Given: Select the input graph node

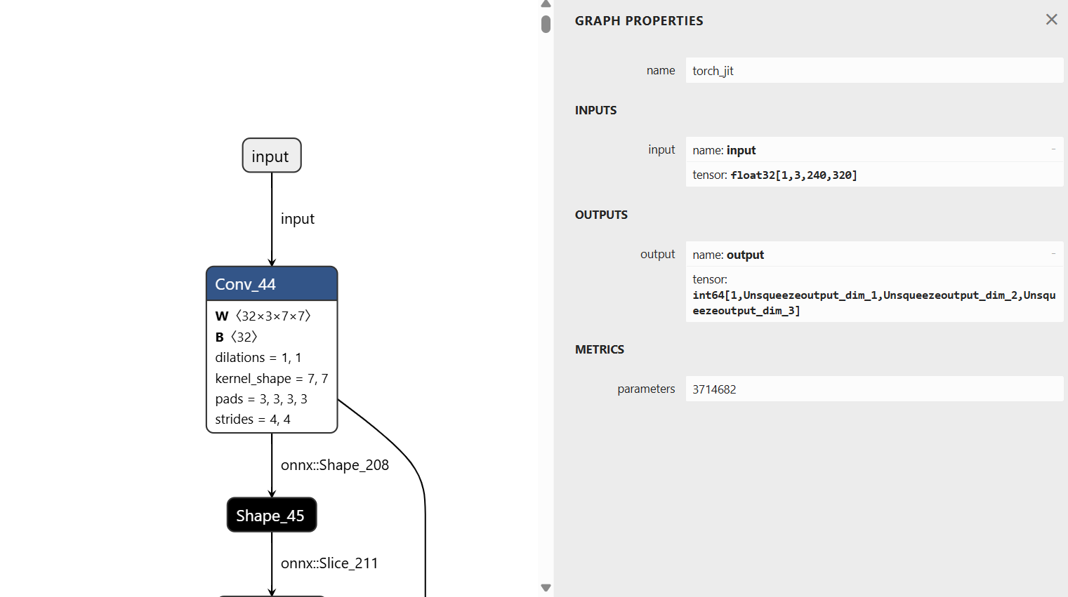Looking at the screenshot, I should pyautogui.click(x=271, y=156).
